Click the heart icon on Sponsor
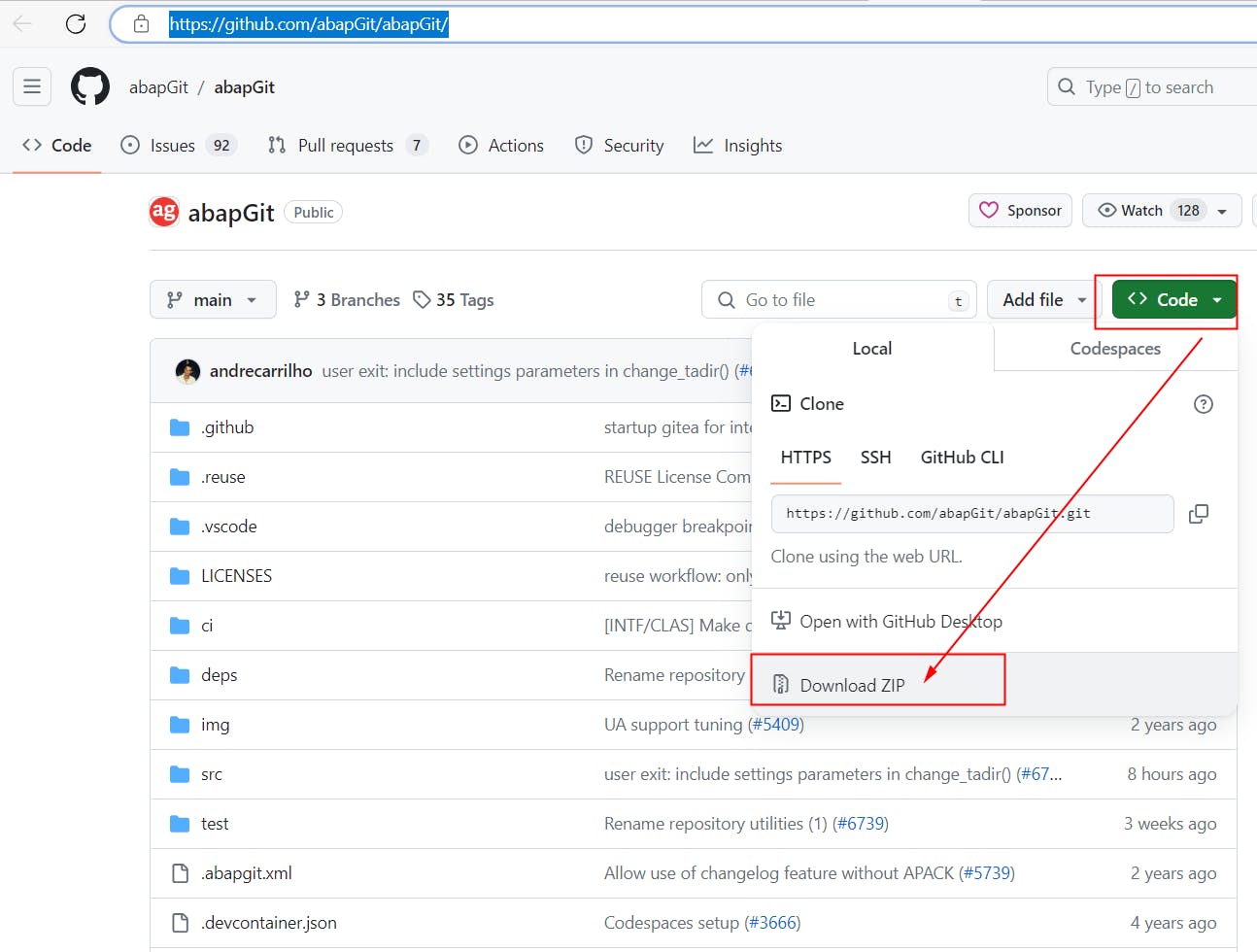This screenshot has width=1257, height=952. (989, 210)
